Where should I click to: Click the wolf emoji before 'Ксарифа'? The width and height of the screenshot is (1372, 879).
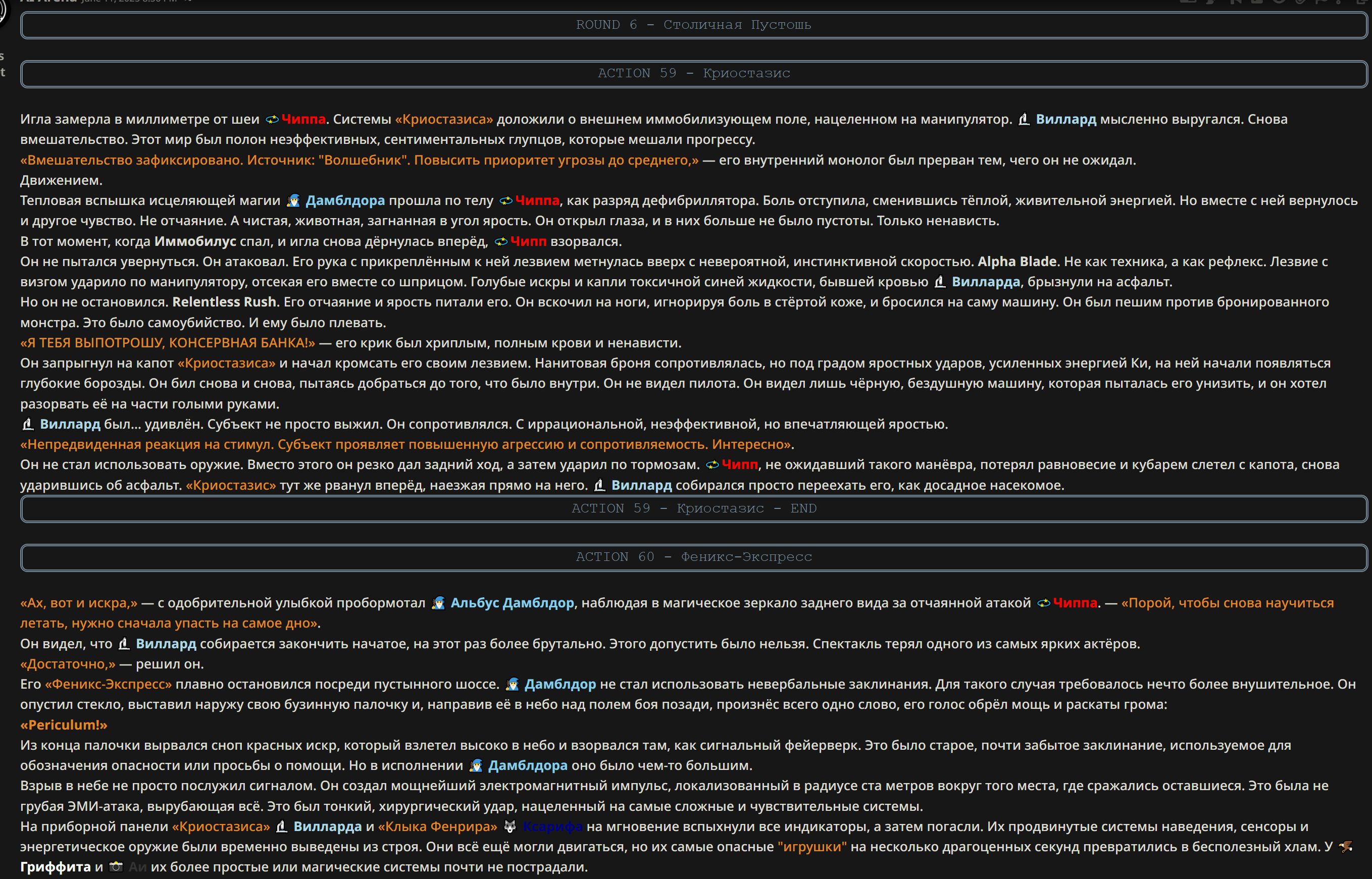coord(510,826)
